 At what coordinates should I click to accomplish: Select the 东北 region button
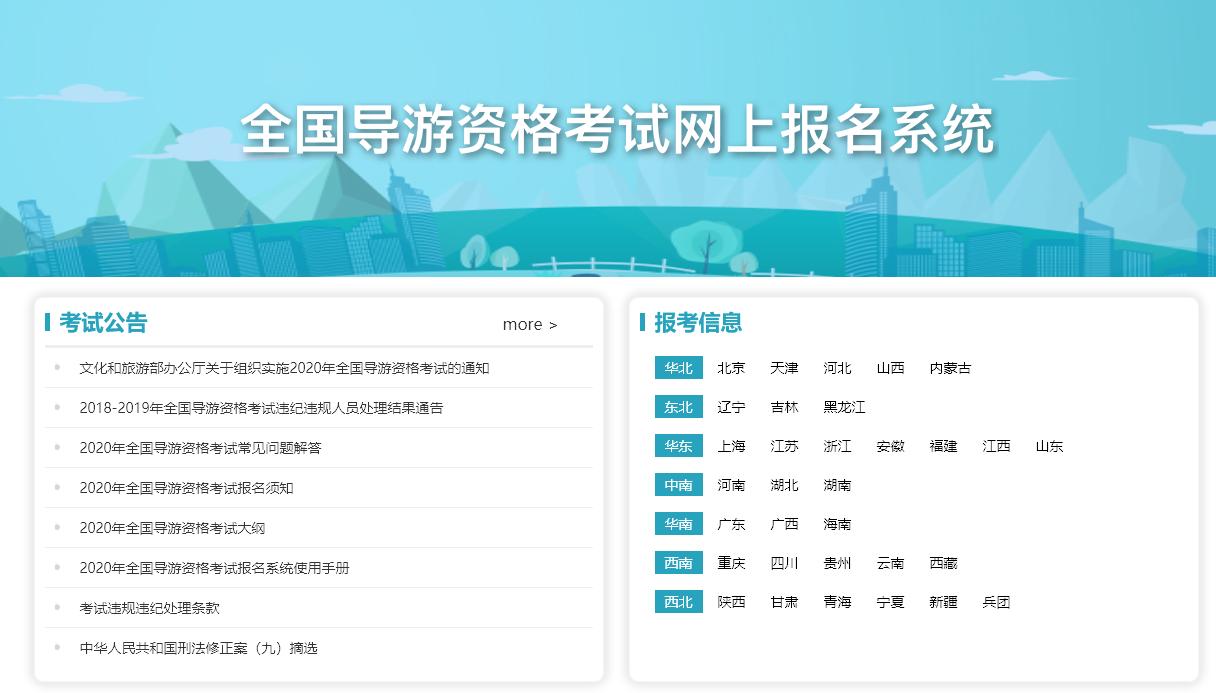678,407
